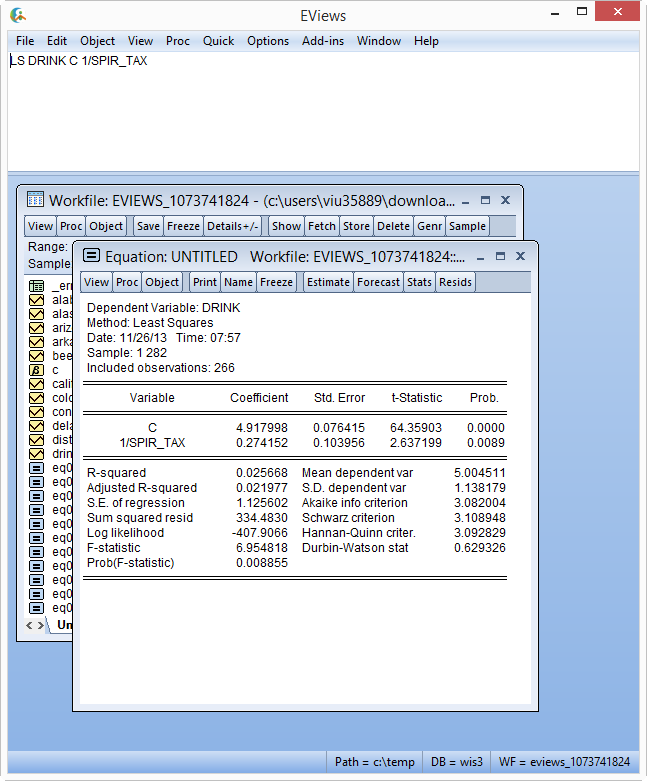Image resolution: width=647 pixels, height=781 pixels.
Task: Click the Estimate button in equation toolbar
Action: click(x=328, y=282)
